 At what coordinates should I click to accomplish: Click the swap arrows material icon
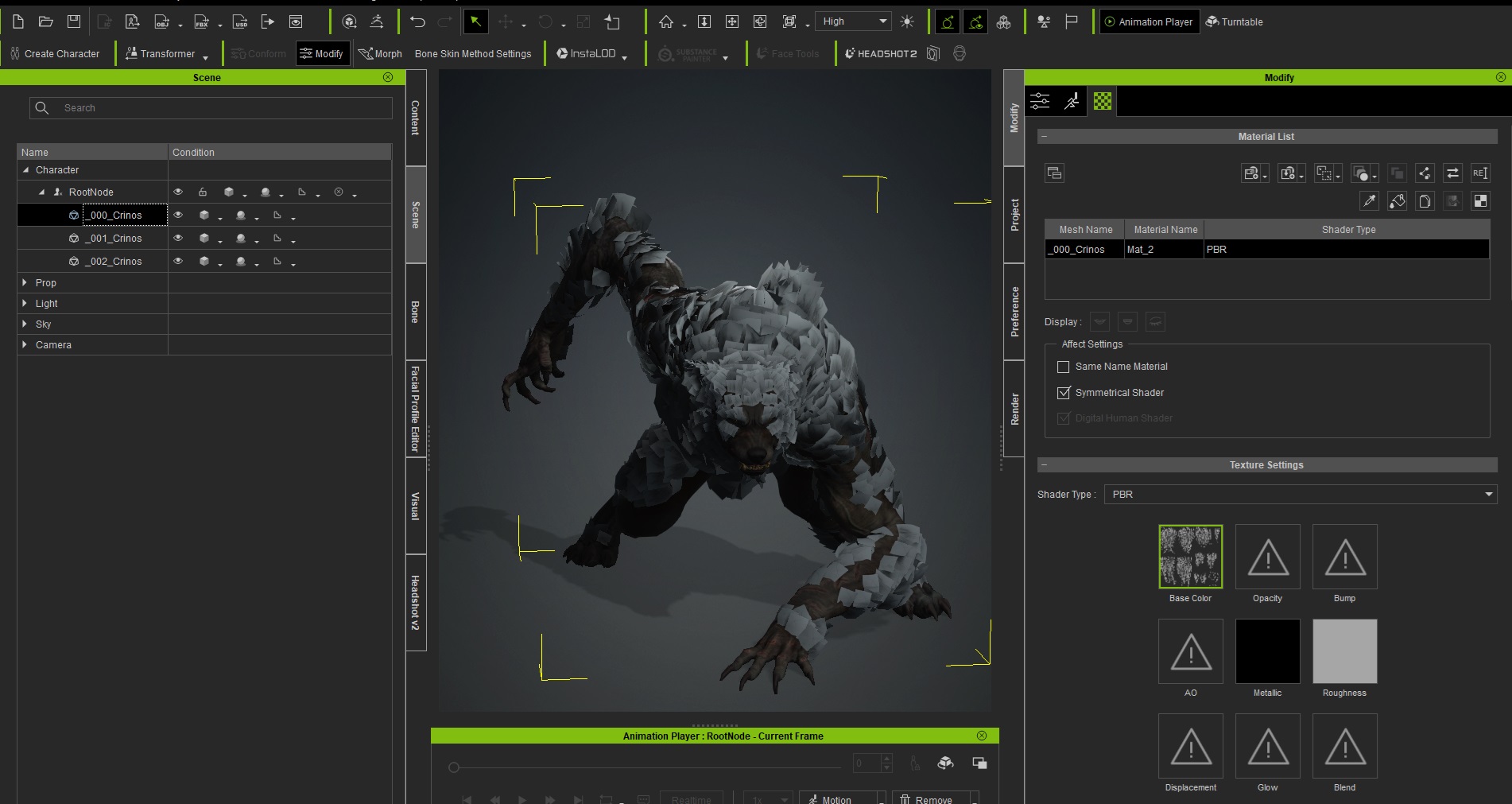[1452, 173]
